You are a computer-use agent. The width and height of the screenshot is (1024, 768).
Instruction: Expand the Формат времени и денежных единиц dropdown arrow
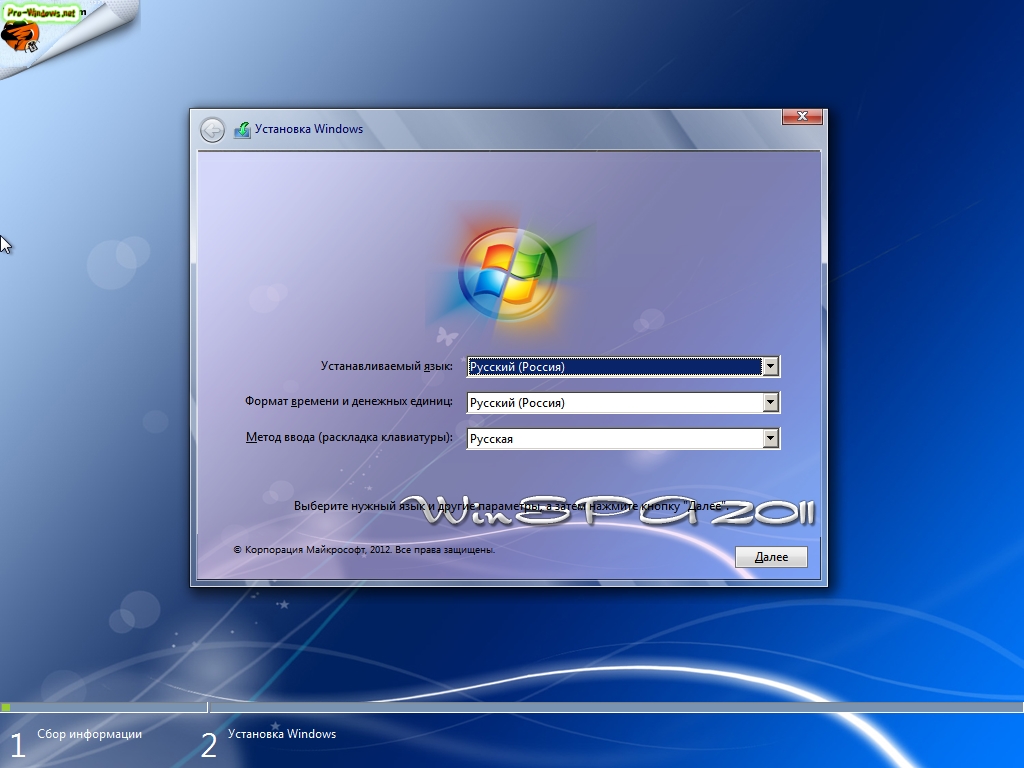pyautogui.click(x=771, y=402)
